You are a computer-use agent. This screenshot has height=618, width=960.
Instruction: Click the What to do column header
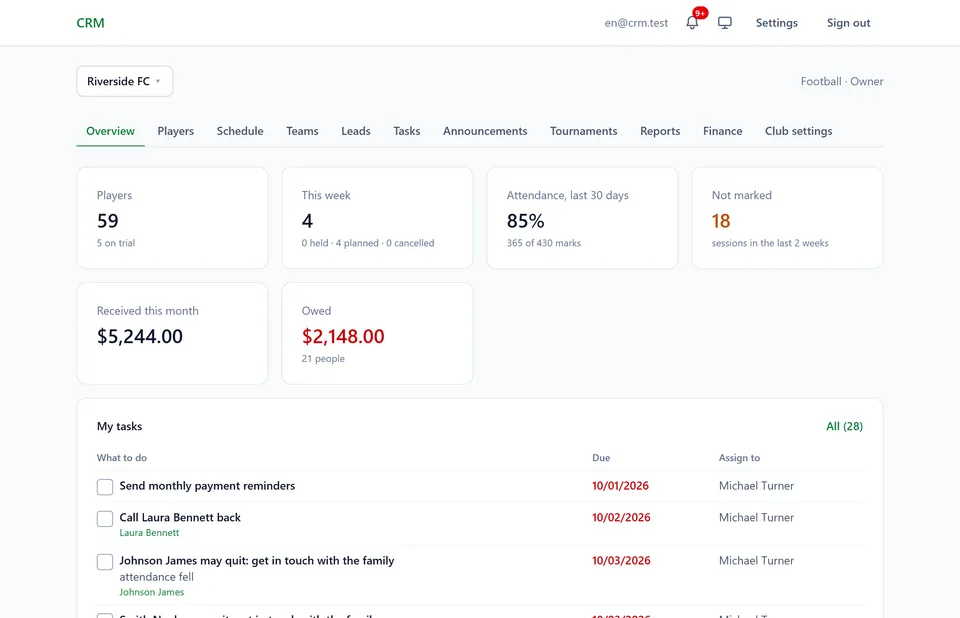tap(122, 458)
